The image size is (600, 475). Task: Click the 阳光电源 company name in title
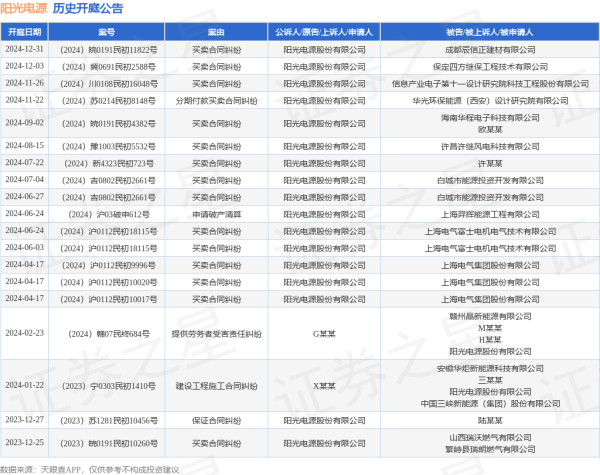[24, 9]
